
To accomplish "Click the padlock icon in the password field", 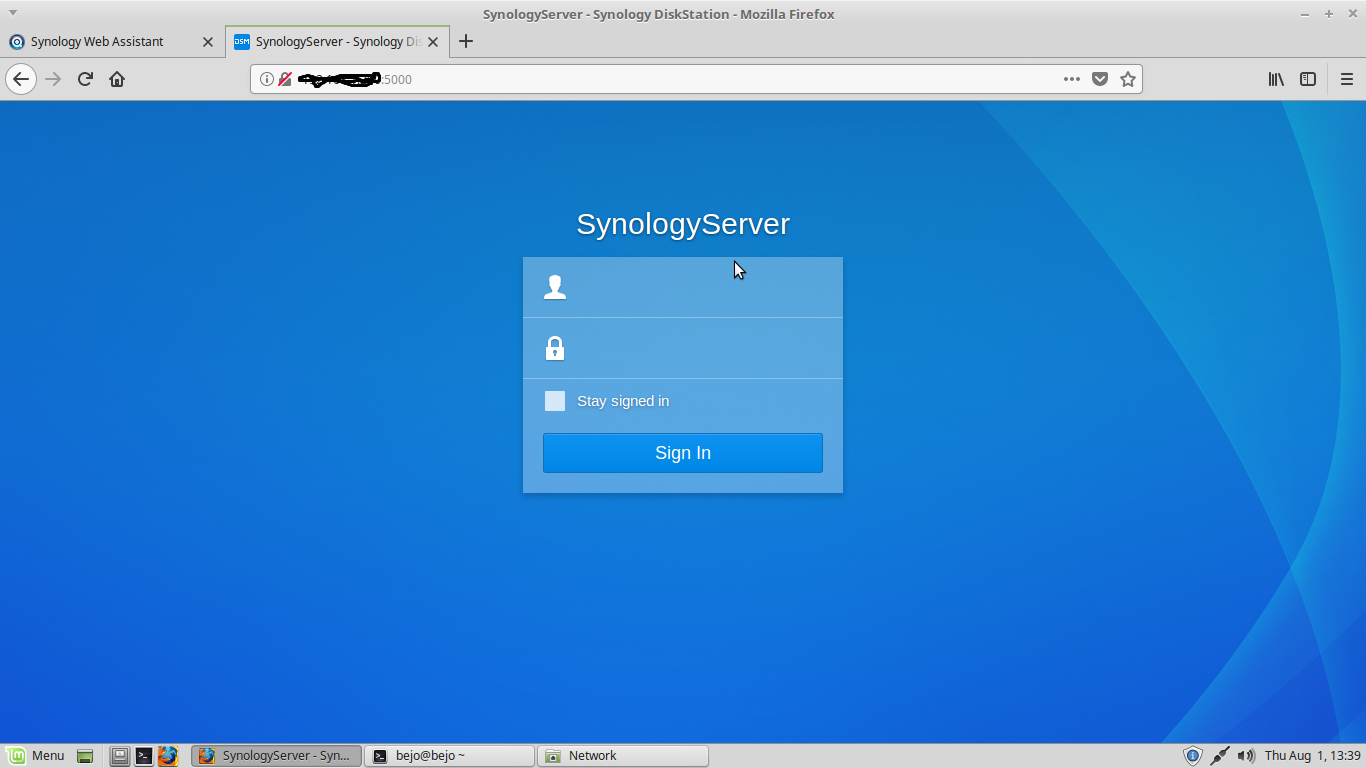I will pos(555,348).
